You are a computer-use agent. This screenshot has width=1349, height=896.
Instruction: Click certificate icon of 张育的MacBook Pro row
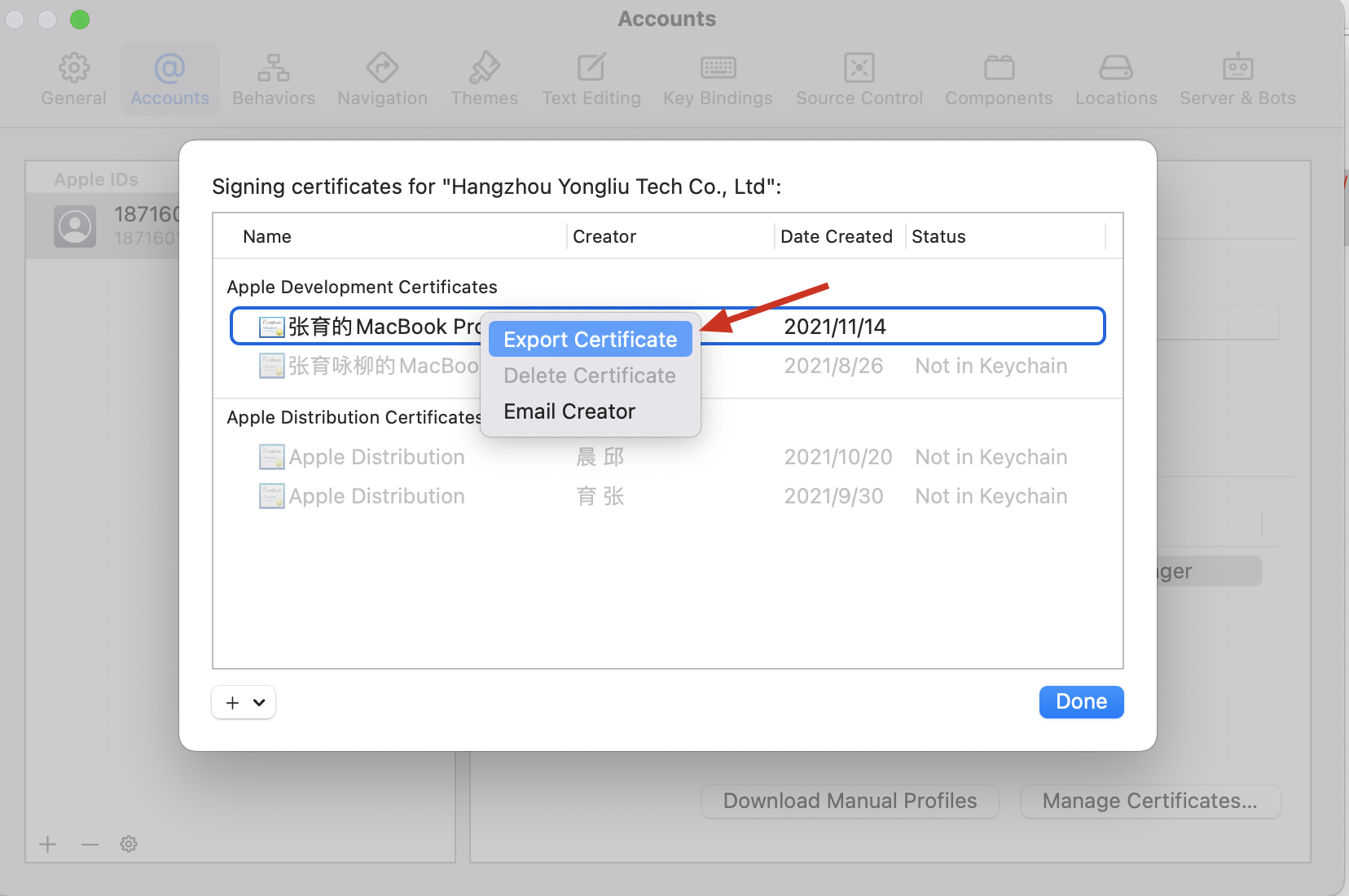pos(272,327)
